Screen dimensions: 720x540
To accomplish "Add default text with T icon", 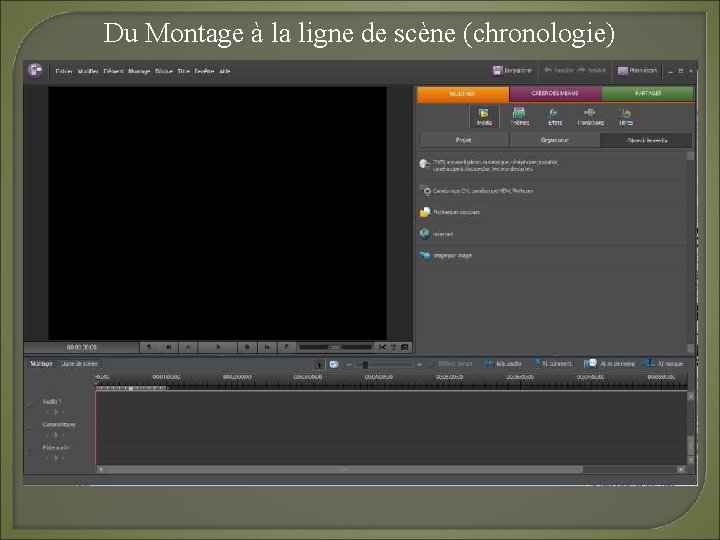I will point(394,347).
